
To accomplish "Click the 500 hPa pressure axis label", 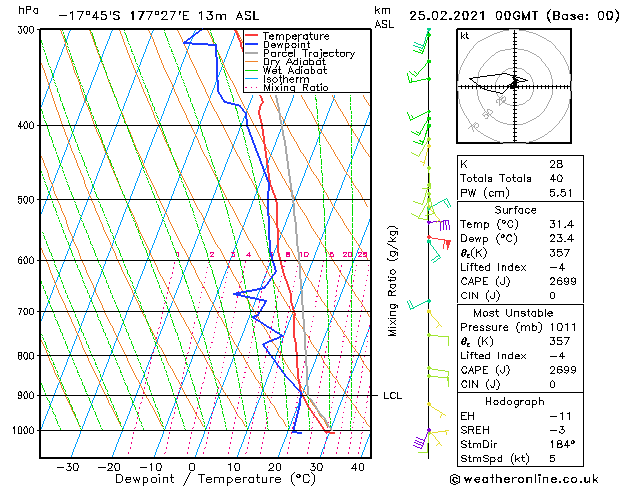I will tap(28, 200).
